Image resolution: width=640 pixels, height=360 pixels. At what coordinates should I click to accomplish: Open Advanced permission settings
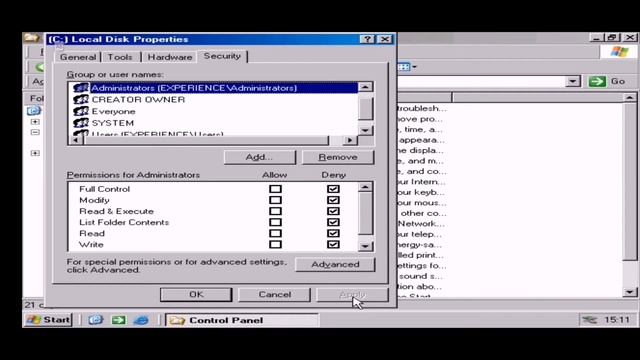point(335,264)
